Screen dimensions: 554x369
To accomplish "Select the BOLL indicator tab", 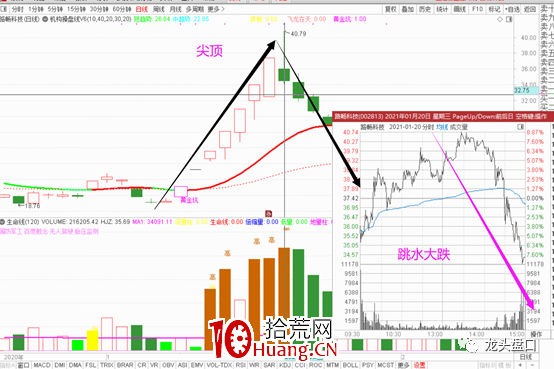I will coord(350,365).
